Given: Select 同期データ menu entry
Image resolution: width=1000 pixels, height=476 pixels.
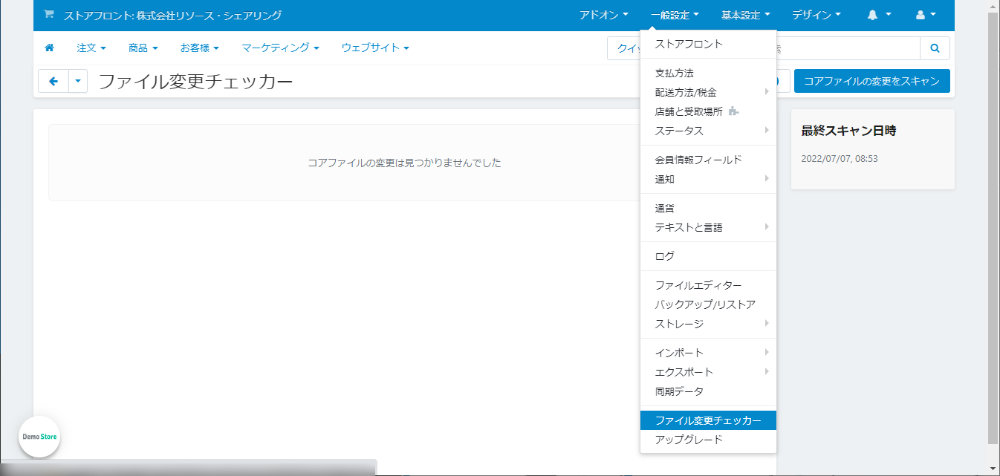Looking at the screenshot, I should (x=708, y=391).
